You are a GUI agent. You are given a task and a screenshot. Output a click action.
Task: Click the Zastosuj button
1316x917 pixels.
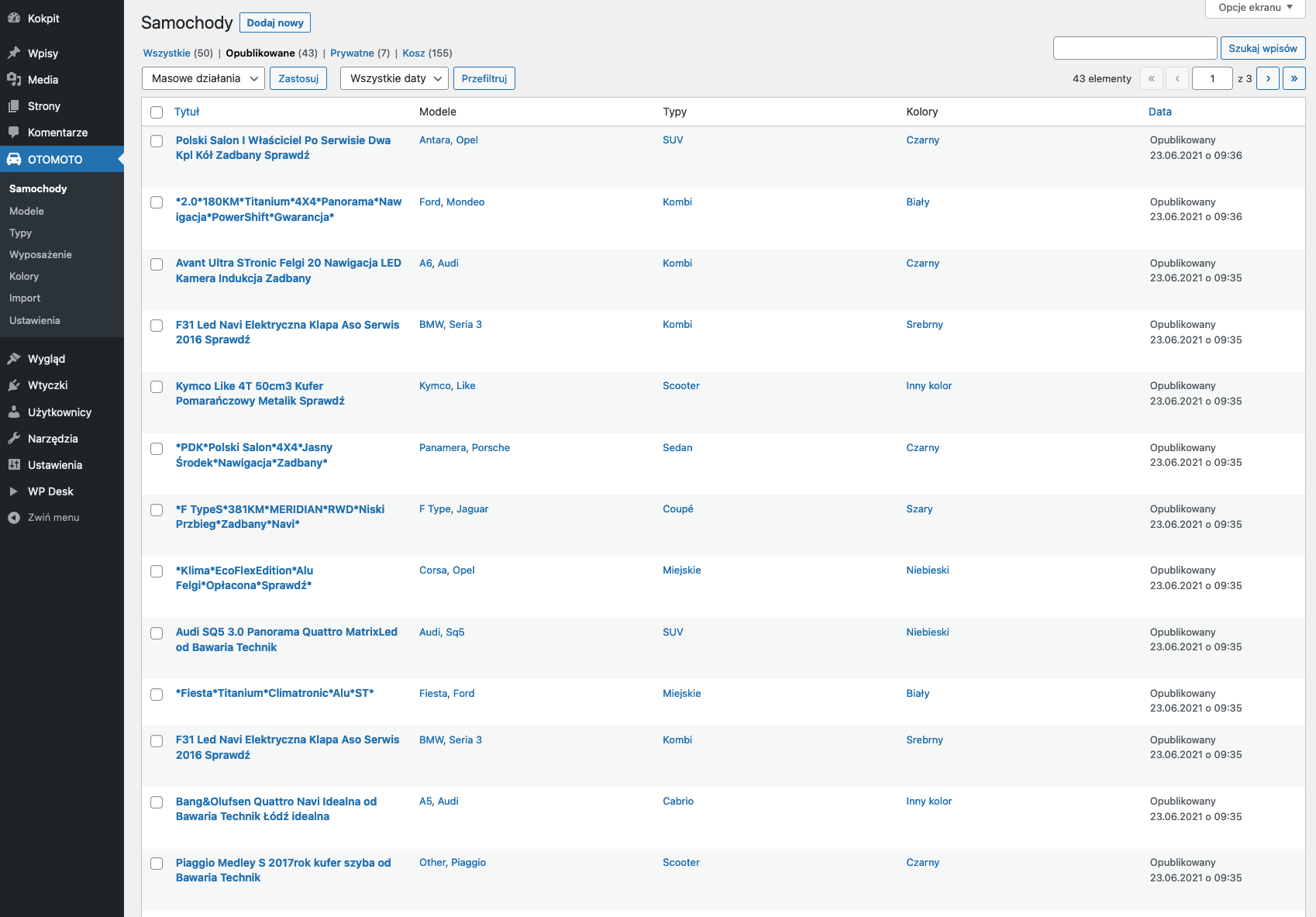298,78
